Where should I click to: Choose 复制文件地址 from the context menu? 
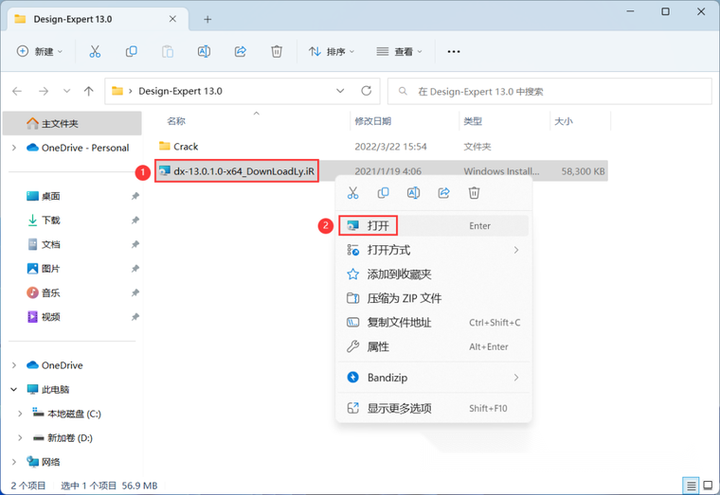coord(433,322)
